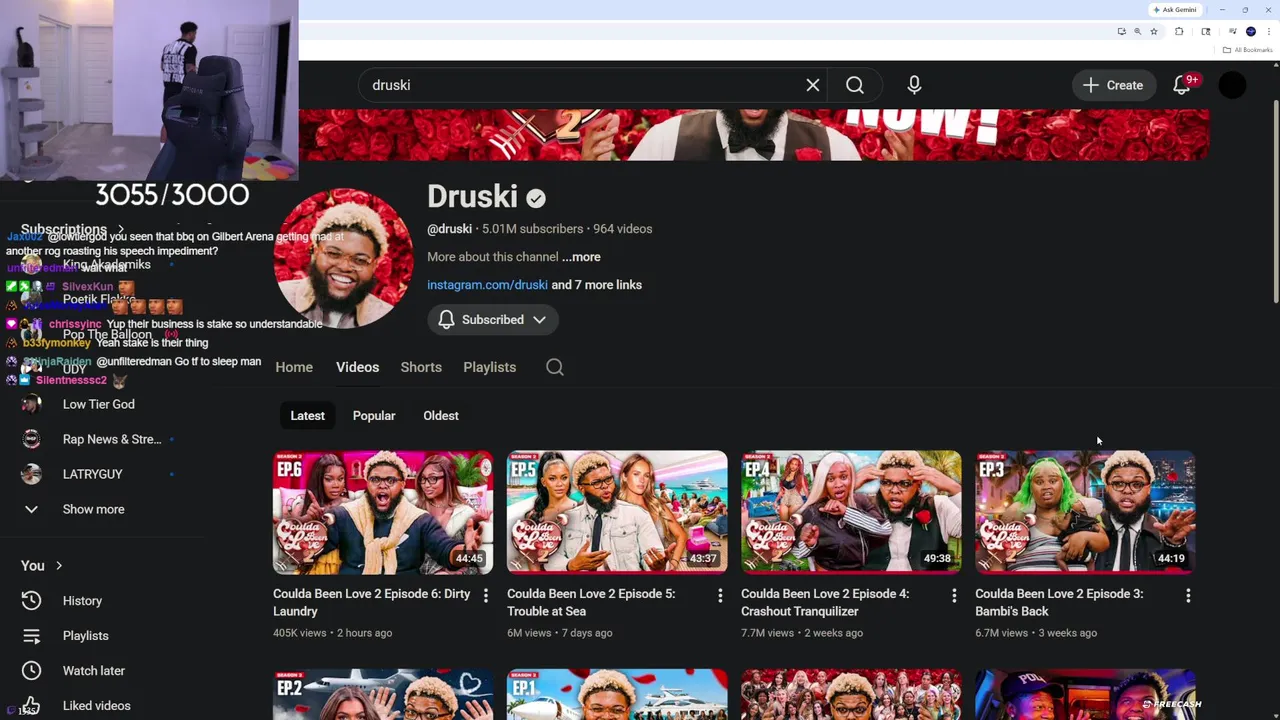Open the 'and 7 more links' popup
The width and height of the screenshot is (1280, 720).
click(597, 285)
